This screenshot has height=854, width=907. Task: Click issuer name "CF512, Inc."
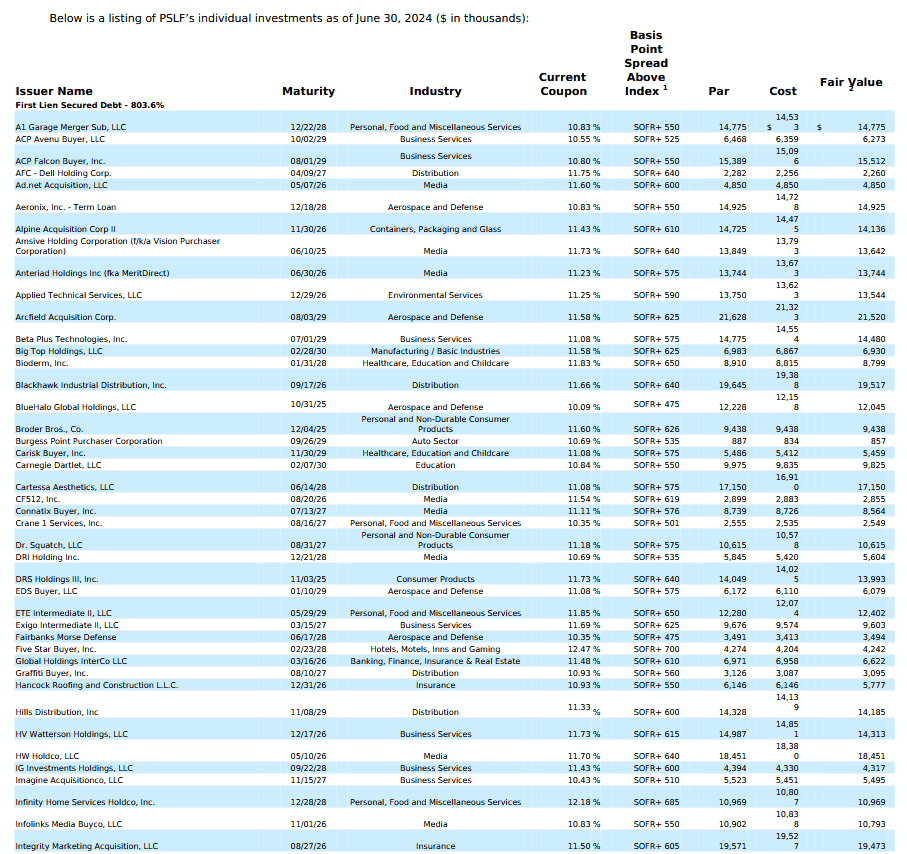38,500
